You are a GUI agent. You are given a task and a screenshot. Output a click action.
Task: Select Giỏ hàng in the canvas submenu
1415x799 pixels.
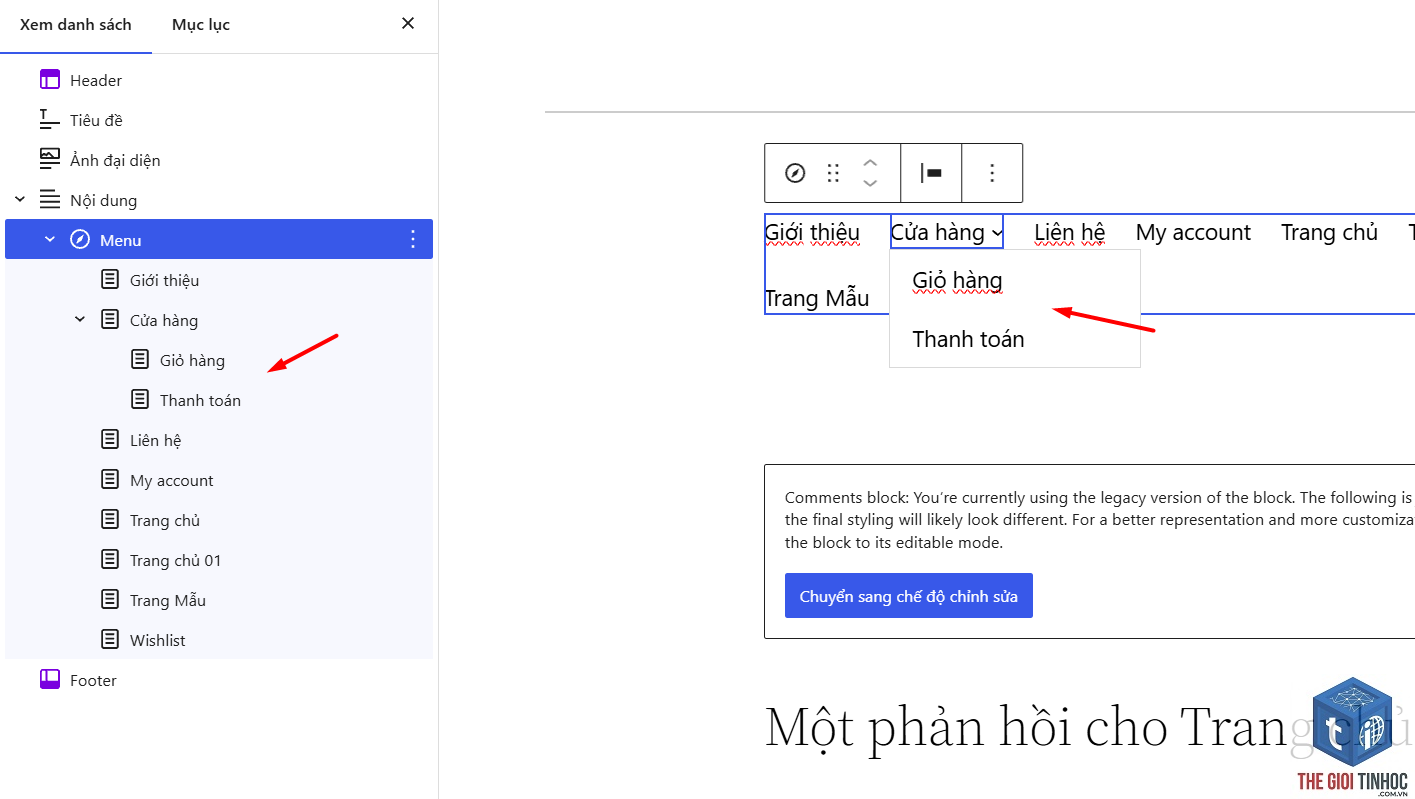coord(957,281)
